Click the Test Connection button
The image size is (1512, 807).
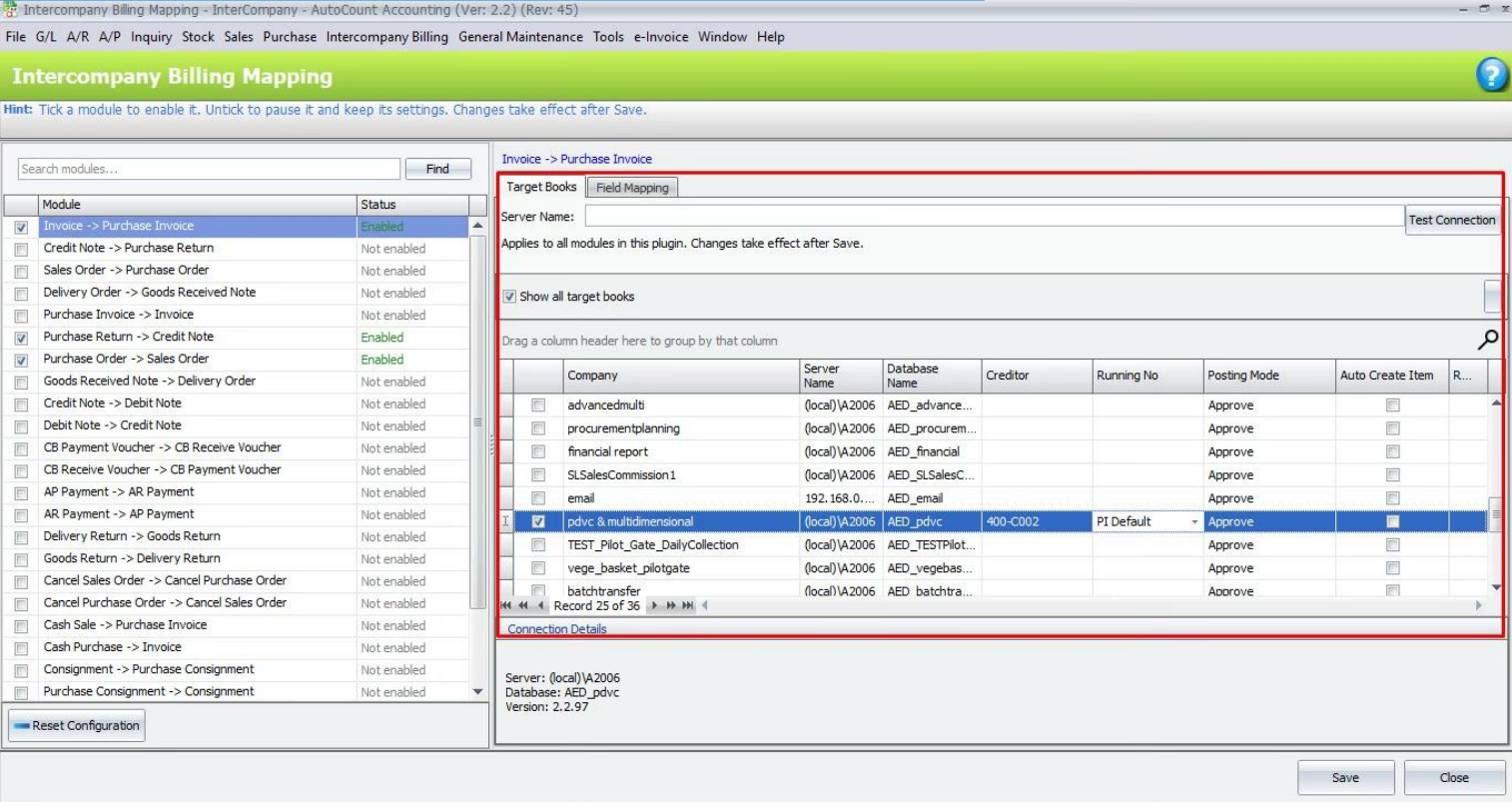[1451, 220]
